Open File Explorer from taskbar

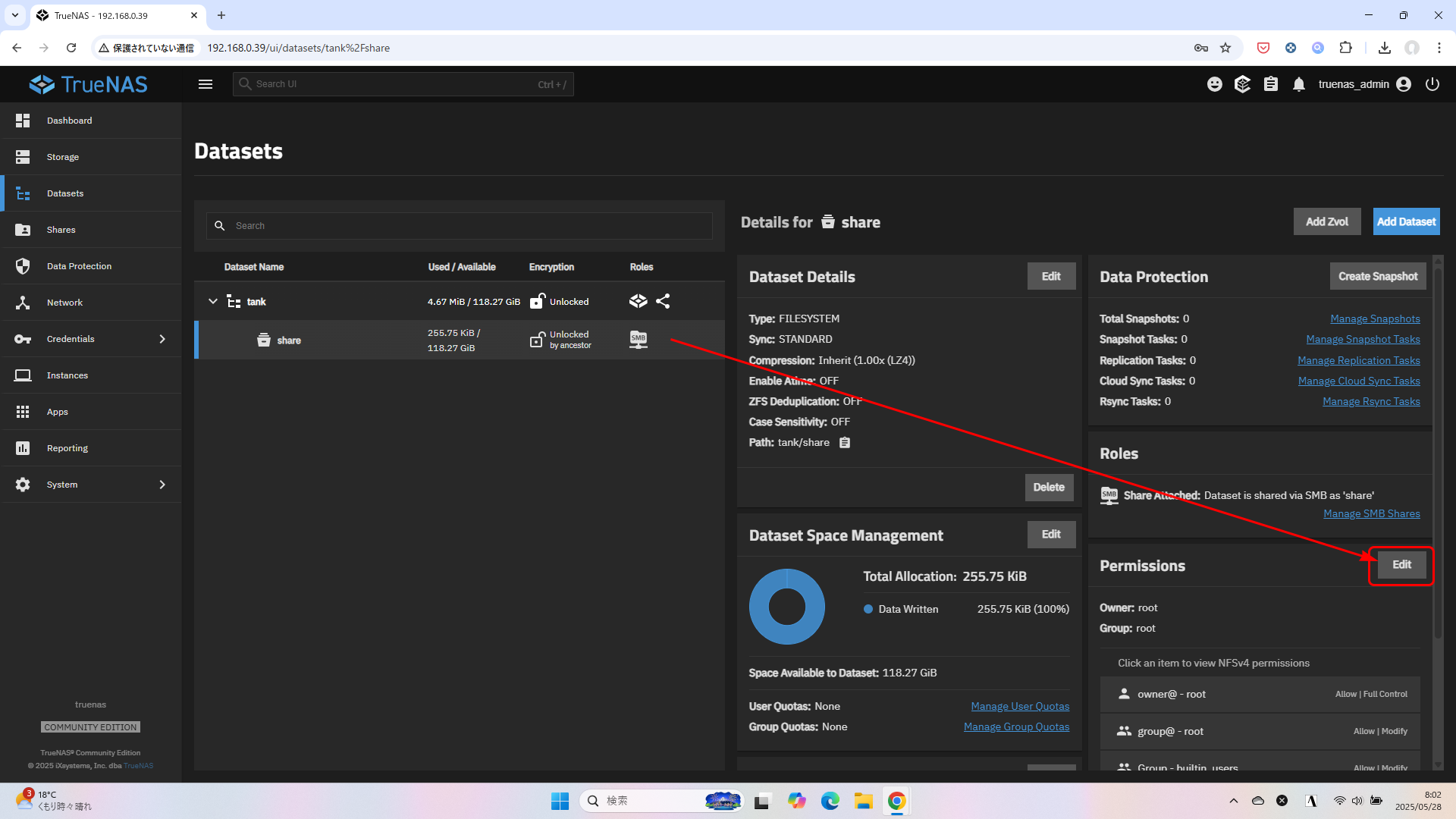[x=863, y=801]
